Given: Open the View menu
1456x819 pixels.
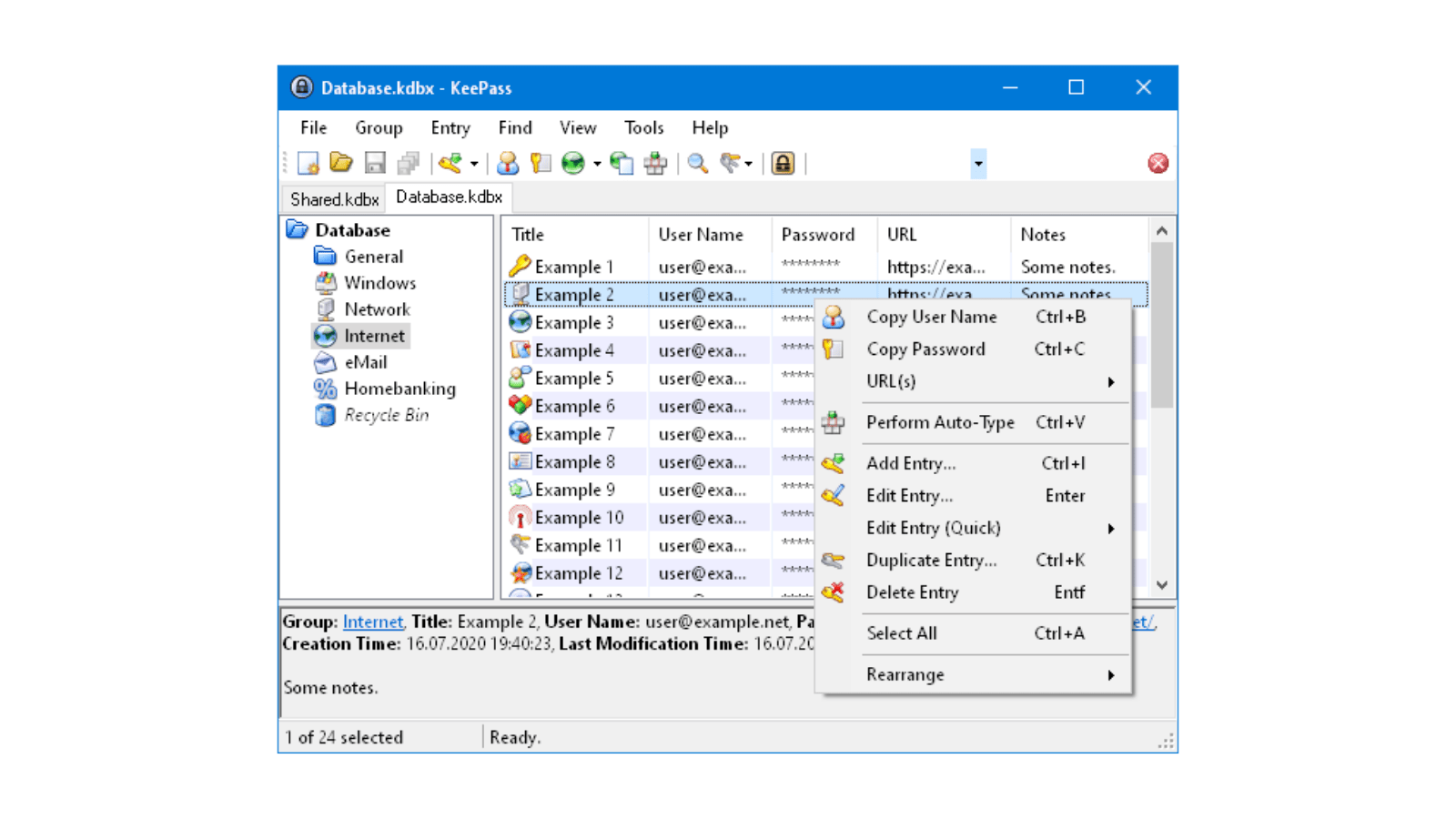Looking at the screenshot, I should tap(578, 127).
